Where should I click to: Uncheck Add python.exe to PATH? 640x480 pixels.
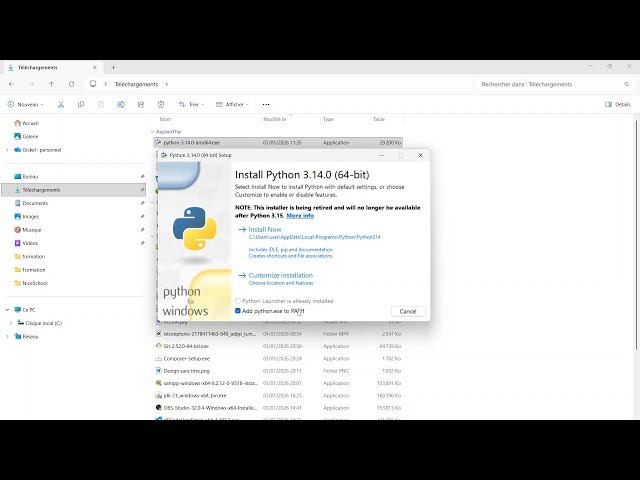(238, 311)
